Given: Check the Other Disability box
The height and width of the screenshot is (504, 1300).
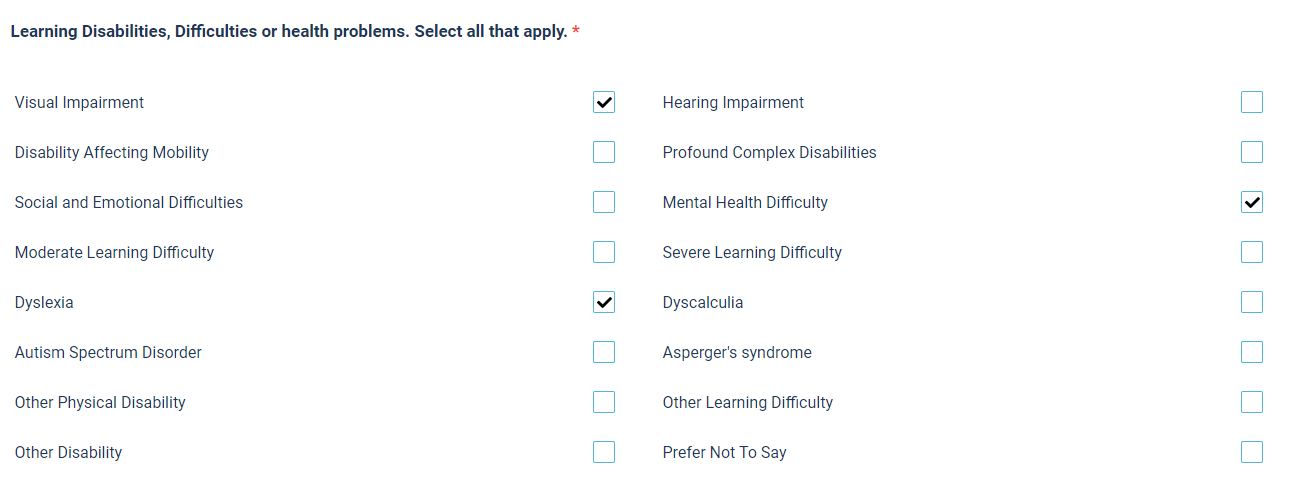Looking at the screenshot, I should pos(604,452).
